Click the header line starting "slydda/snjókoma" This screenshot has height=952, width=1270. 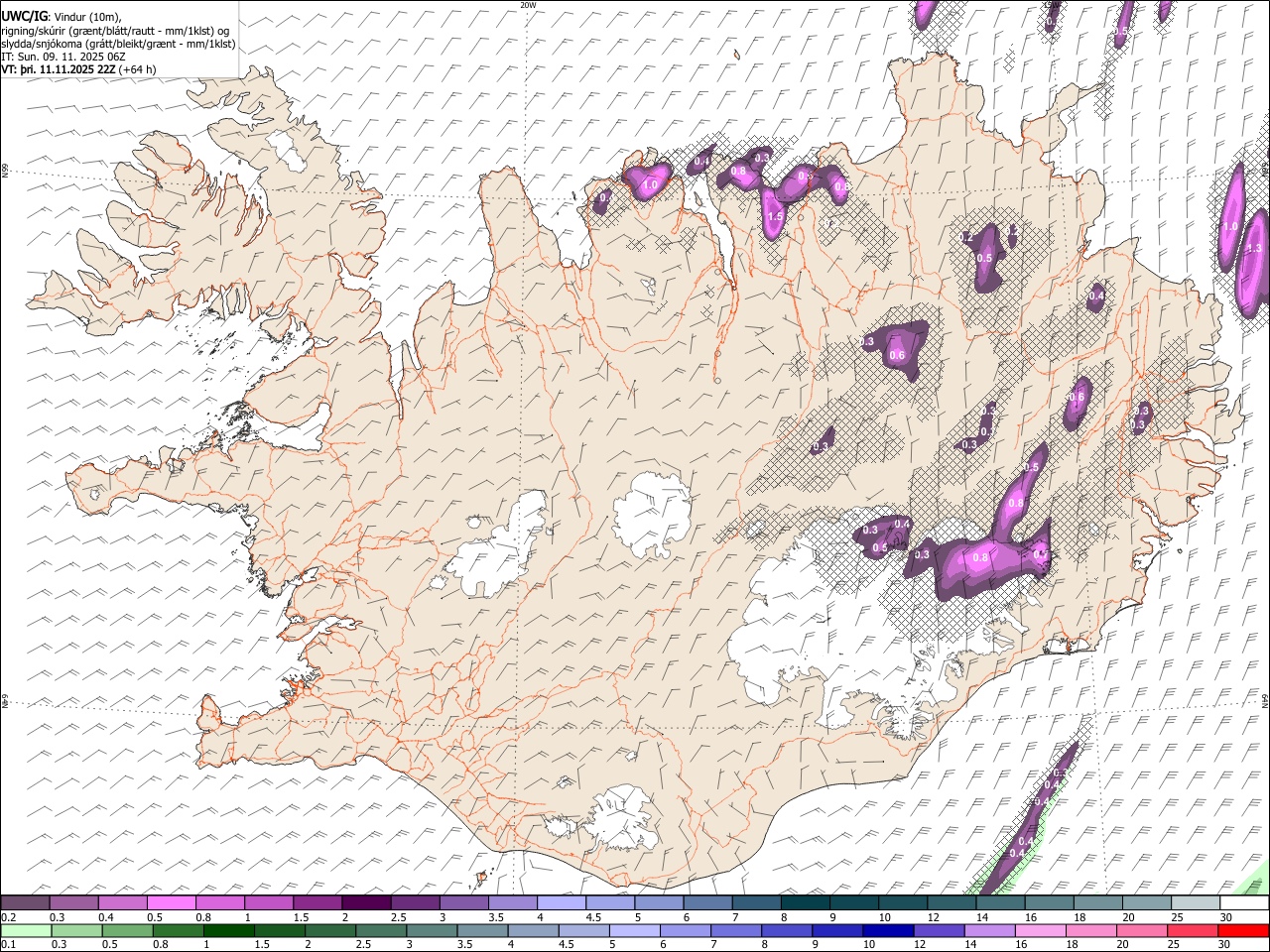118,44
